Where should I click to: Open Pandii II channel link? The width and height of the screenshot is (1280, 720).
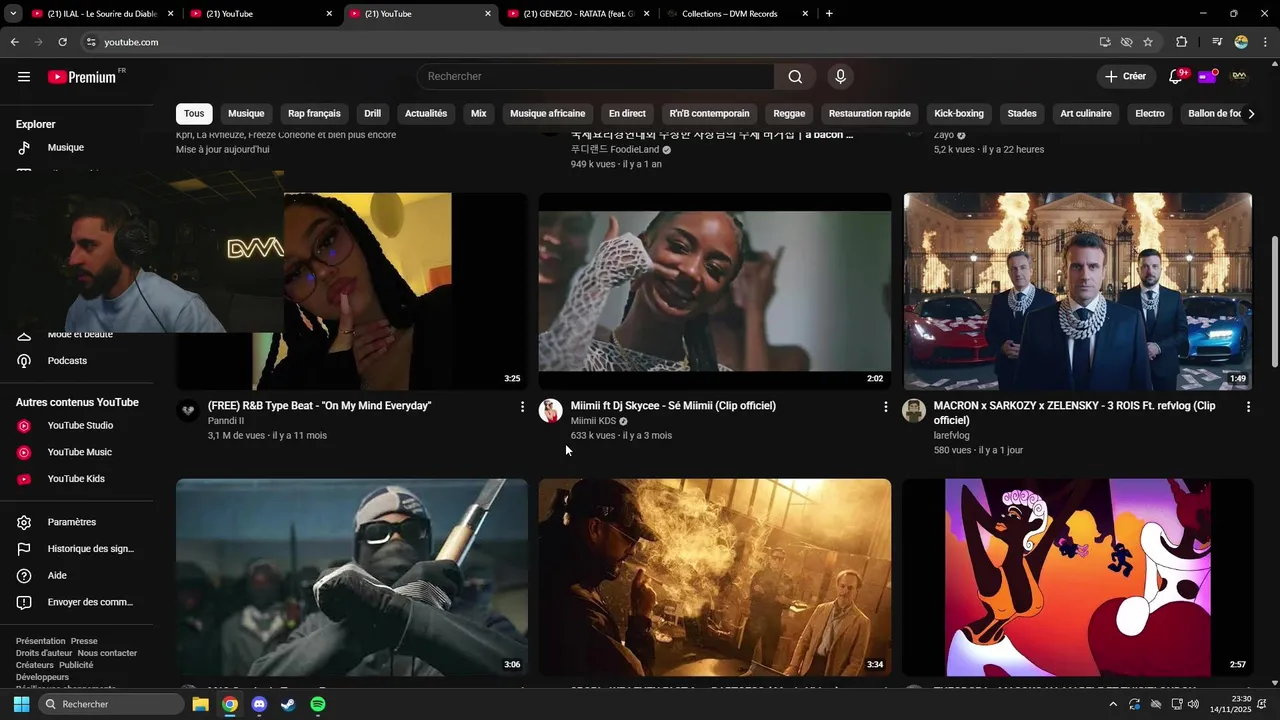pos(226,421)
